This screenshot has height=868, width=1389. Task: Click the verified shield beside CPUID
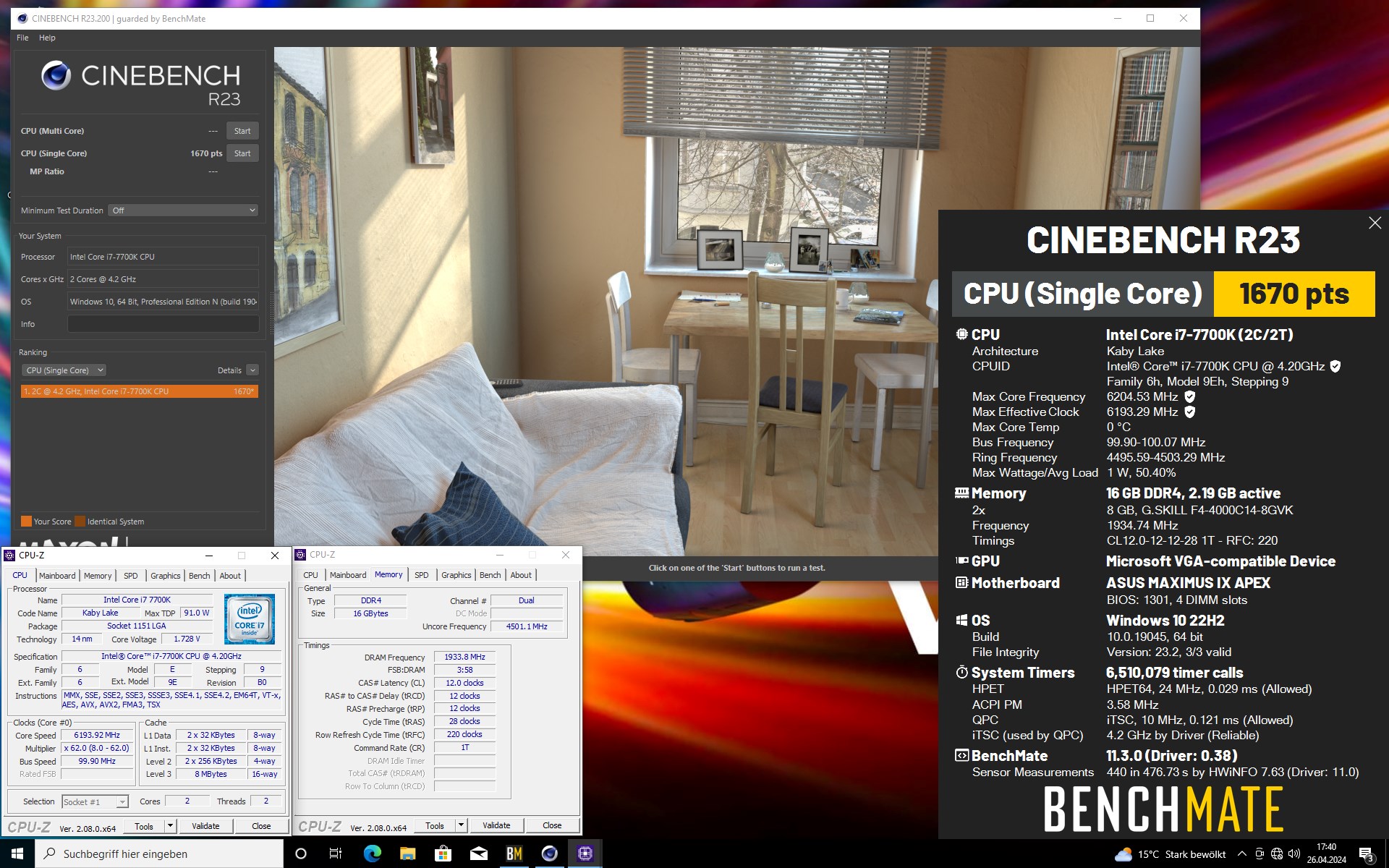pyautogui.click(x=1335, y=366)
